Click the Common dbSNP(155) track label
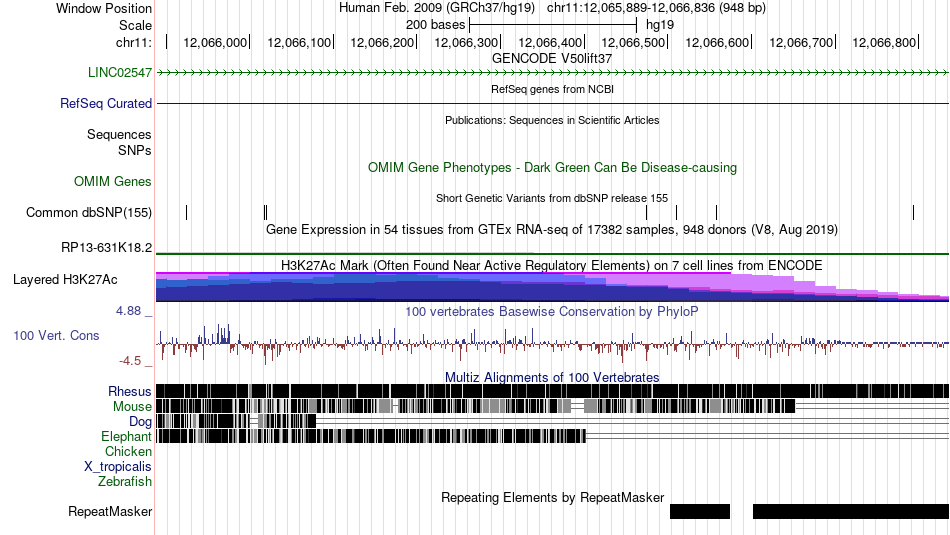 (x=89, y=213)
